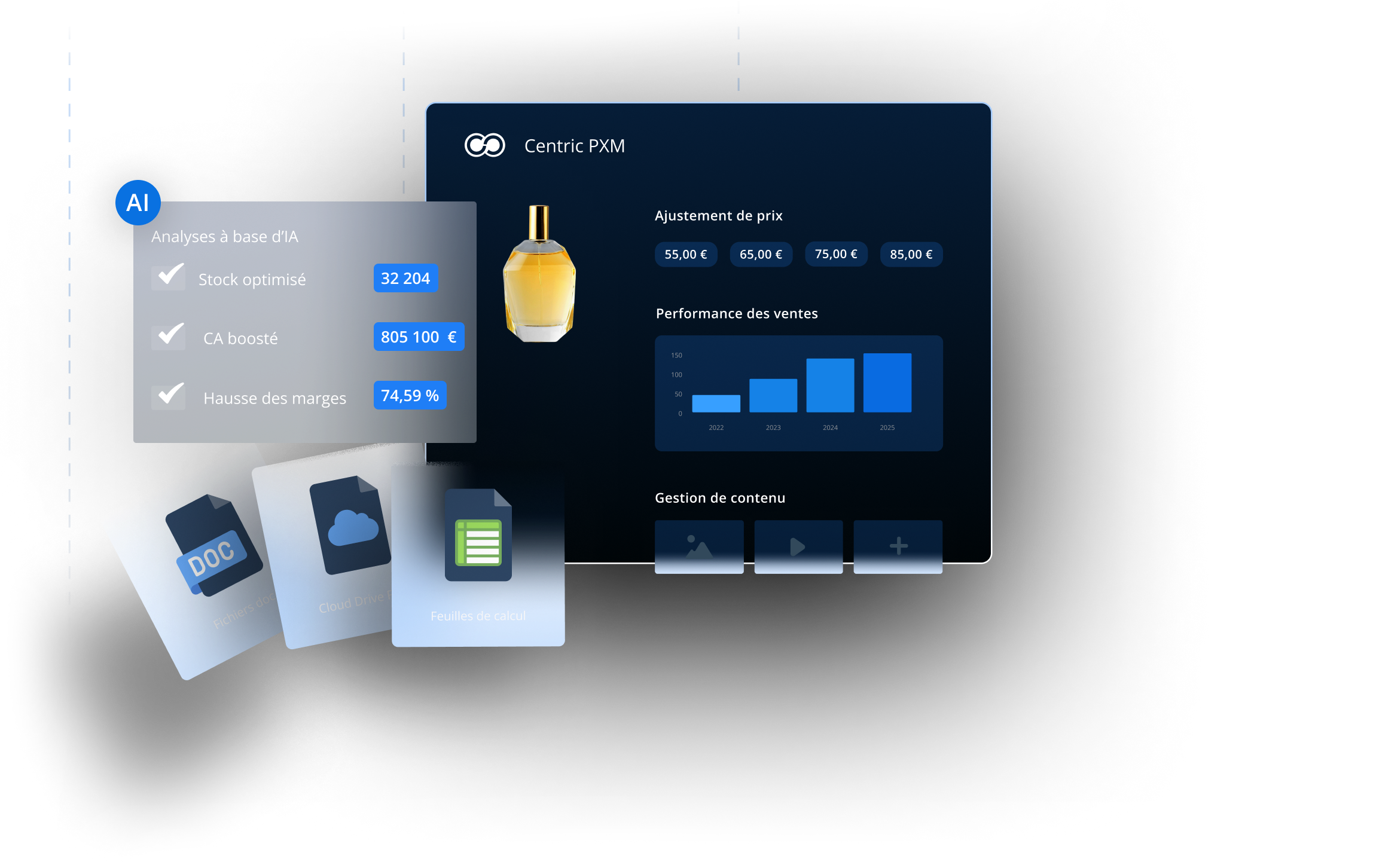This screenshot has width=1373, height=868.
Task: Click the Centric PXM infinity logo
Action: click(x=484, y=145)
